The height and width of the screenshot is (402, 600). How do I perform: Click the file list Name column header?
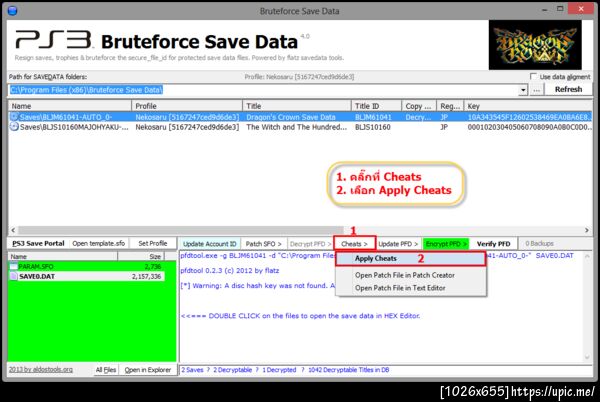click(x=63, y=257)
